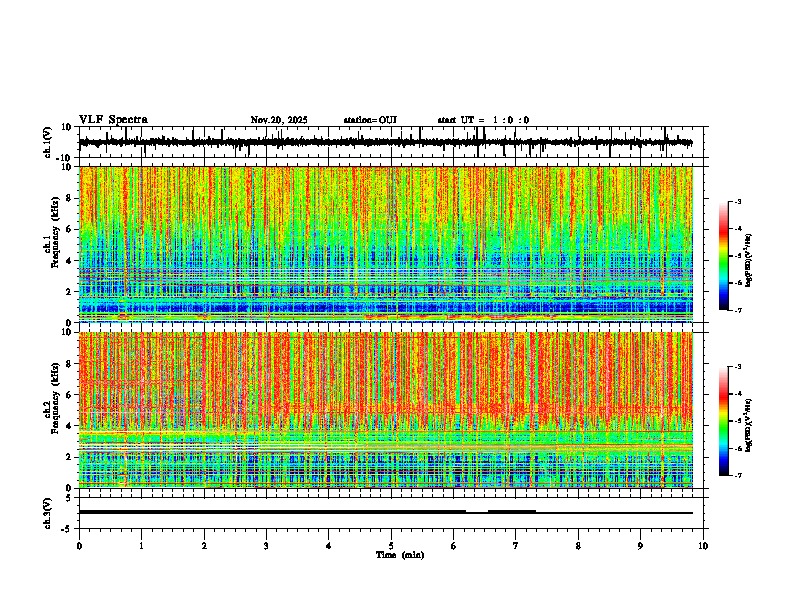Click time axis tick label "7"
Image resolution: width=792 pixels, height=612 pixels.
pyautogui.click(x=516, y=546)
